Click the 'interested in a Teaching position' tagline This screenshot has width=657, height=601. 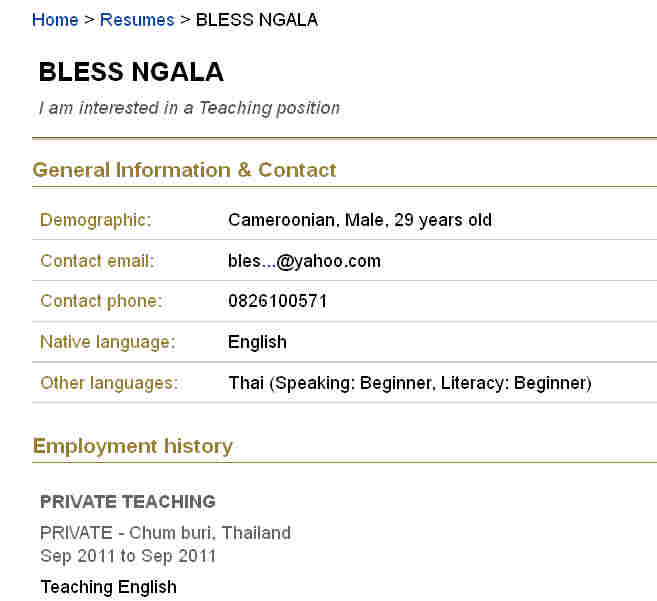[189, 108]
